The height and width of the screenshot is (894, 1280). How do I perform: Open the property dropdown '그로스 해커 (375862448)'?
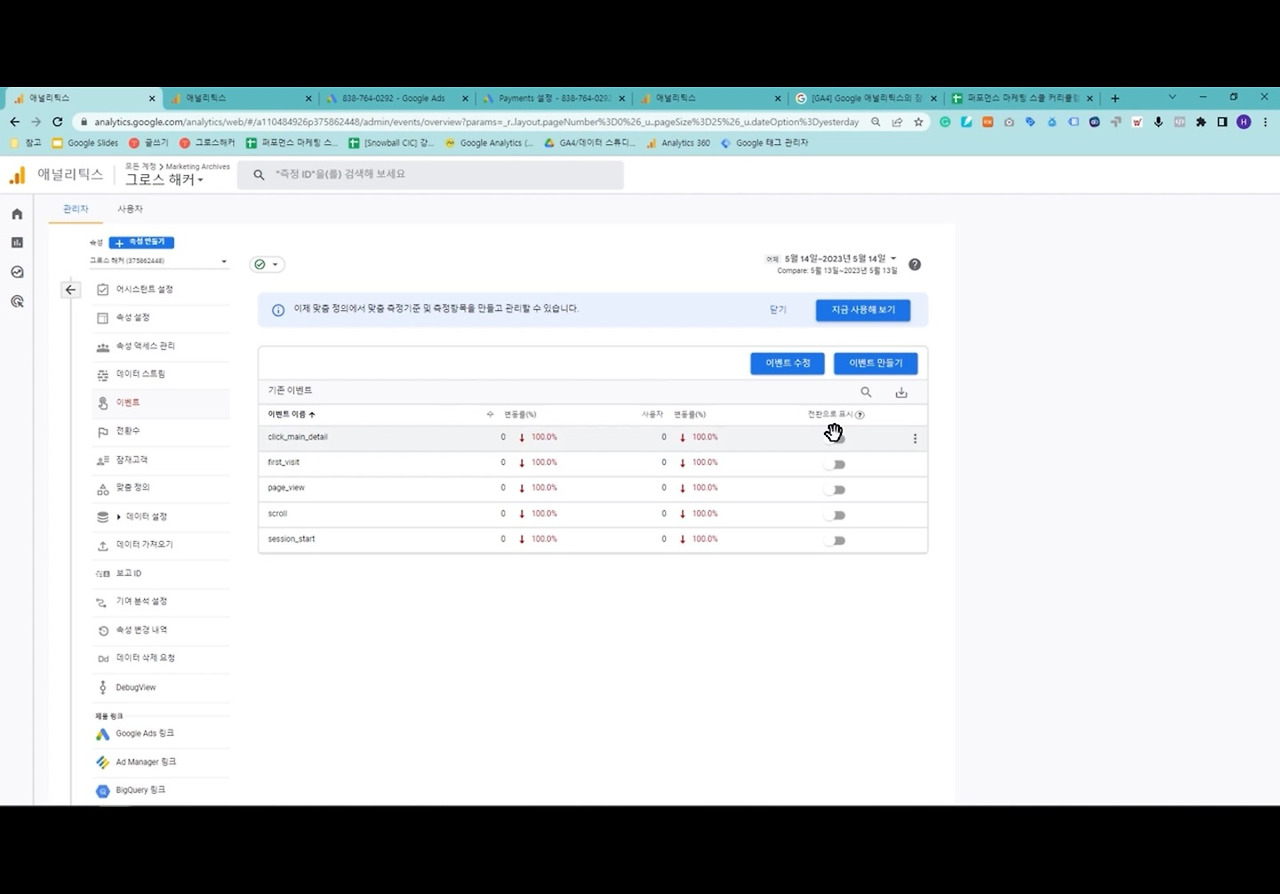[x=158, y=262]
